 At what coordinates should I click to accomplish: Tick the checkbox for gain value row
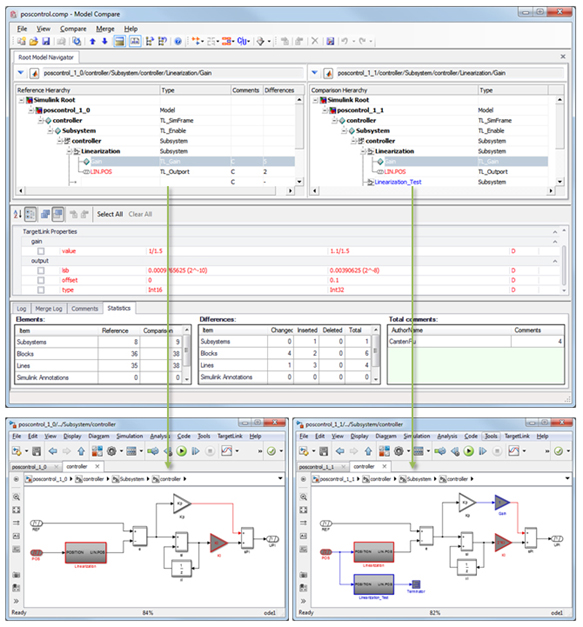[x=41, y=251]
